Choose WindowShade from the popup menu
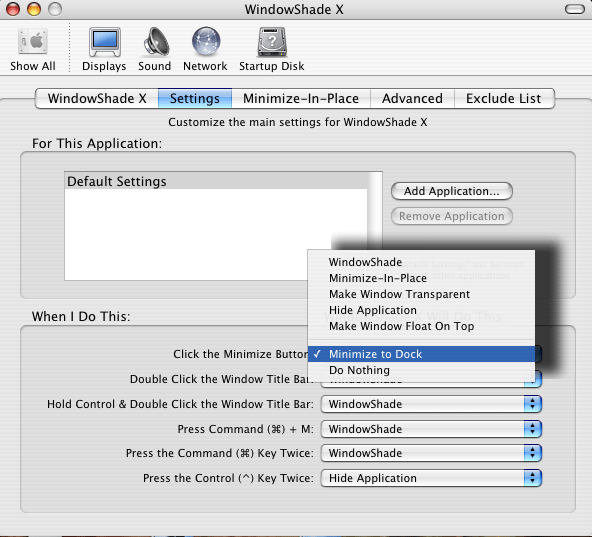This screenshot has height=537, width=592. 421,262
